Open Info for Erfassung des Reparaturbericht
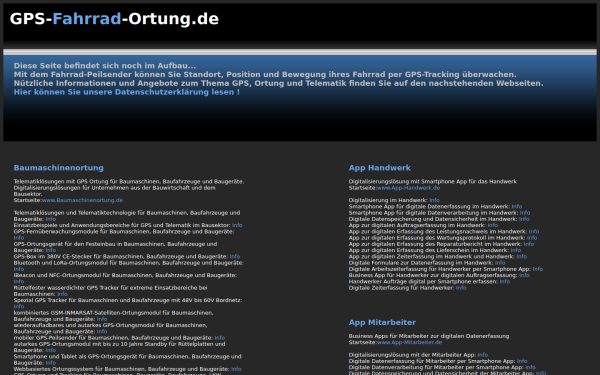The image size is (600, 375). pos(529,244)
